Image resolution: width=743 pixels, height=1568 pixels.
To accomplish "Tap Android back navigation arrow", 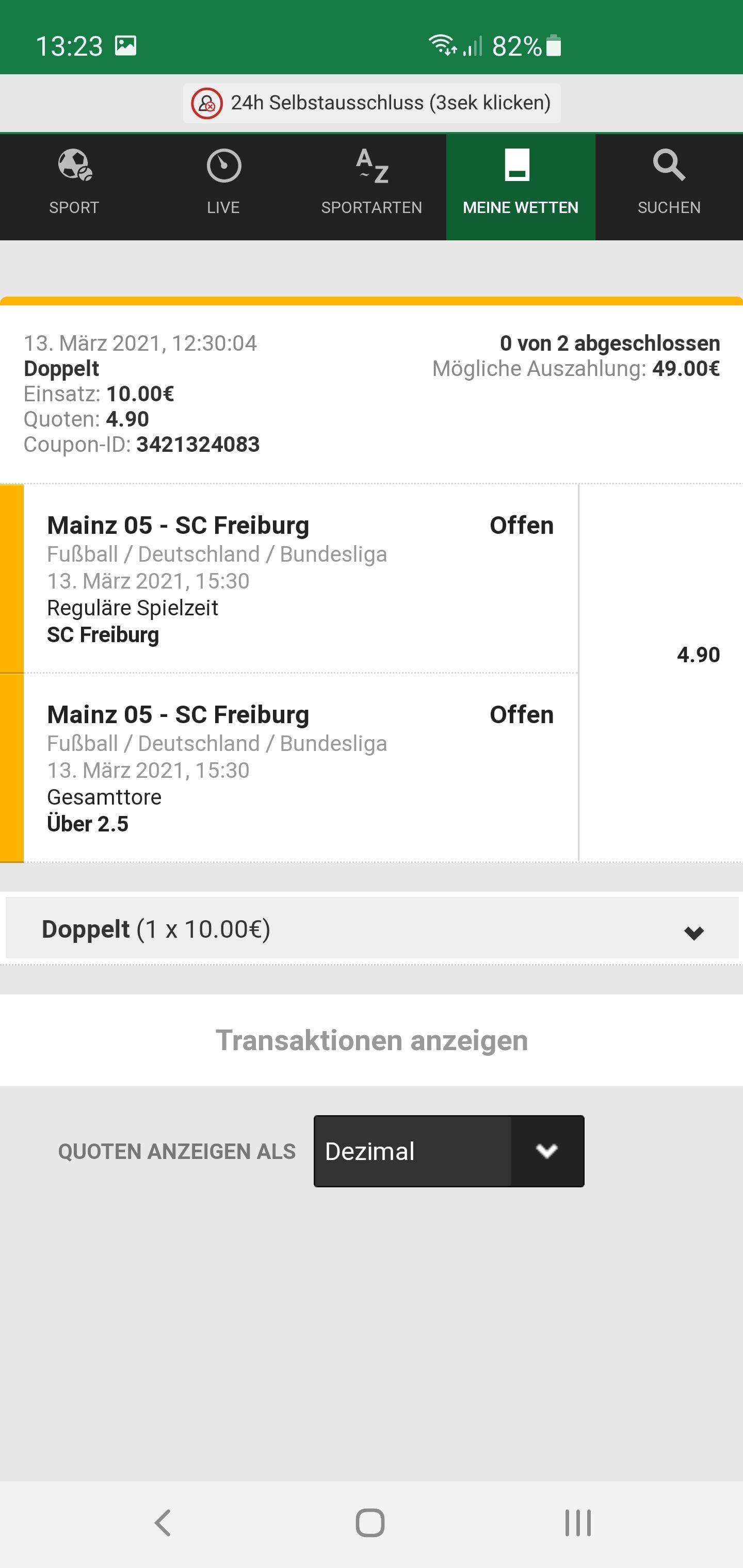I will coord(163,1523).
